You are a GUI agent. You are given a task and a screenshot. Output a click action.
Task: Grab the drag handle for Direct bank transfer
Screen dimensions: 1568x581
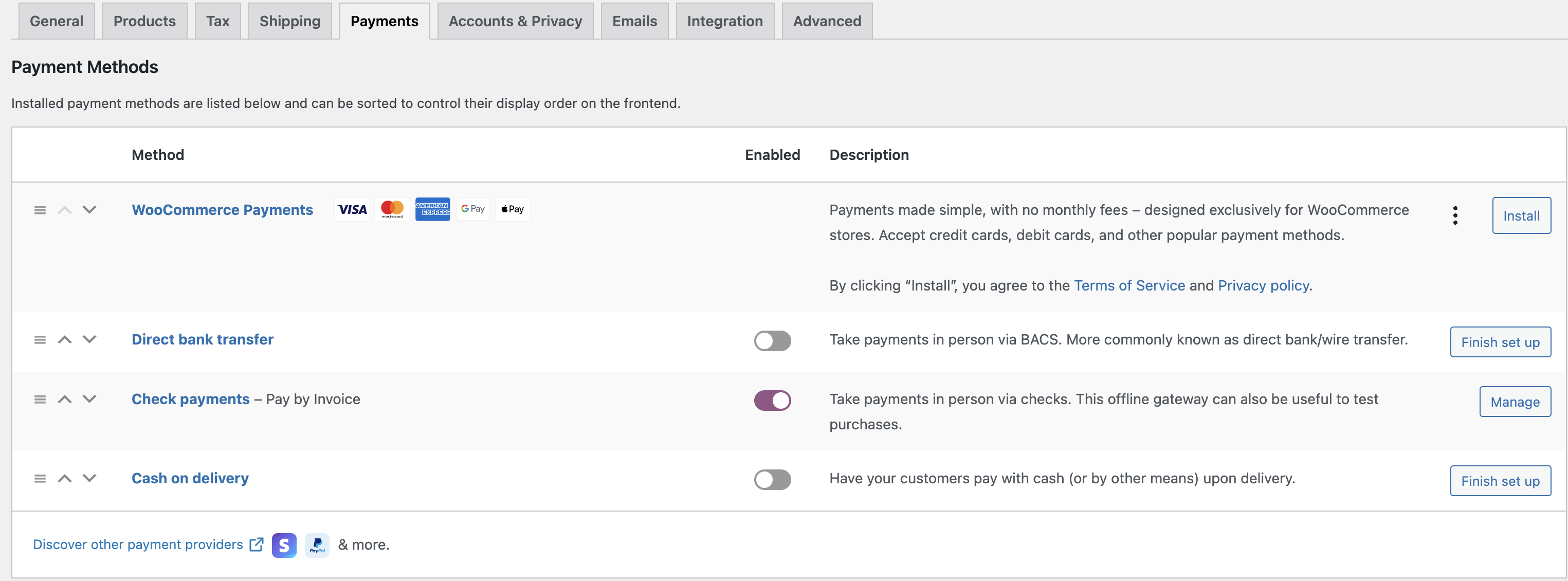point(40,340)
